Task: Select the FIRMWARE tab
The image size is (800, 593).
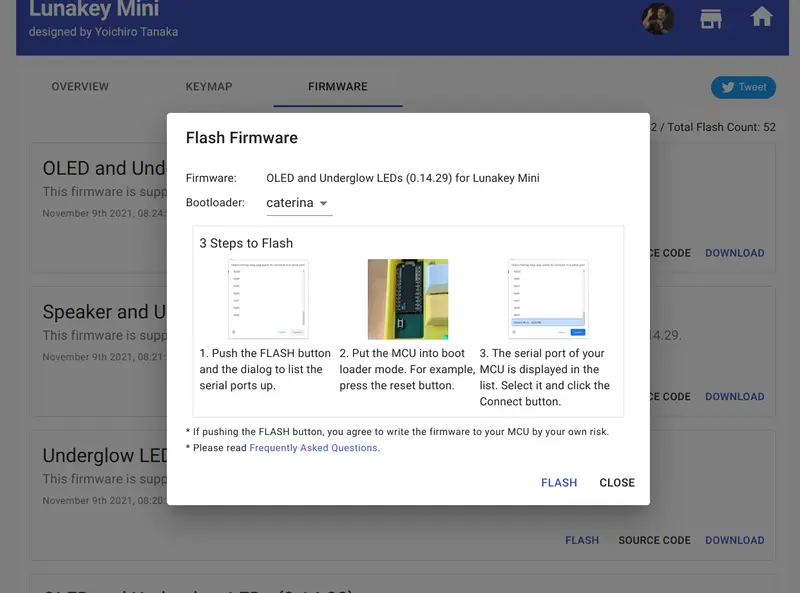Action: point(337,87)
